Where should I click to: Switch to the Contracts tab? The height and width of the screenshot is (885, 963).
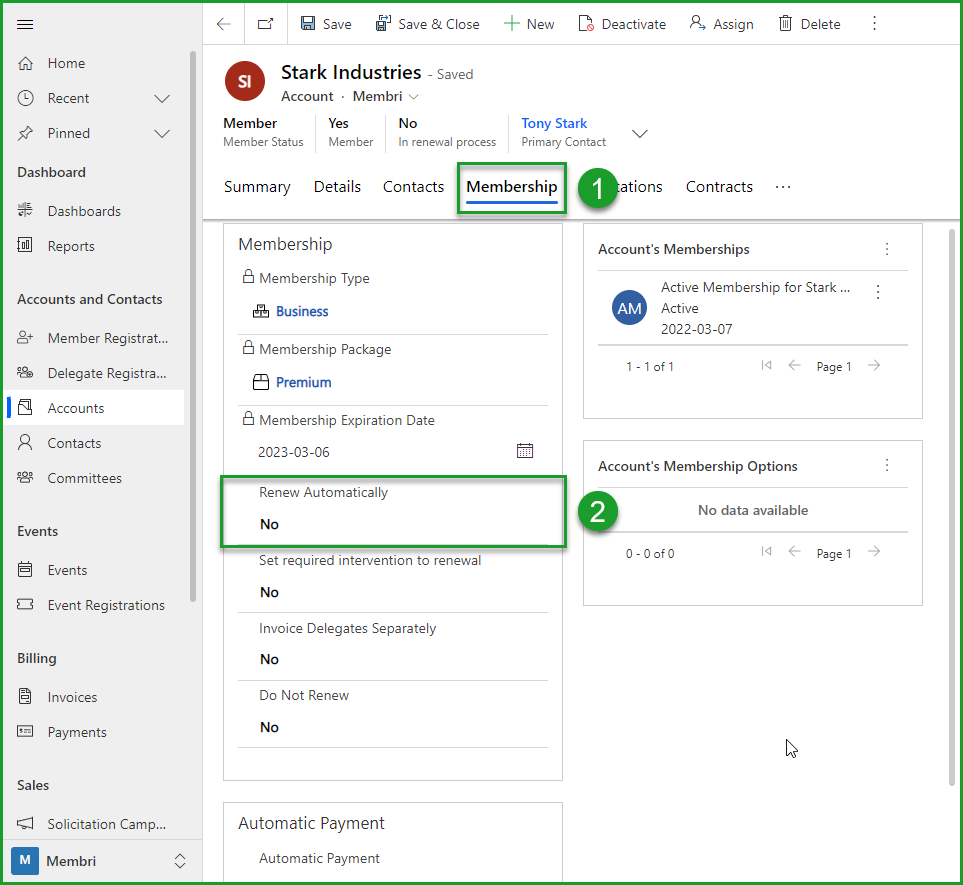pyautogui.click(x=719, y=187)
